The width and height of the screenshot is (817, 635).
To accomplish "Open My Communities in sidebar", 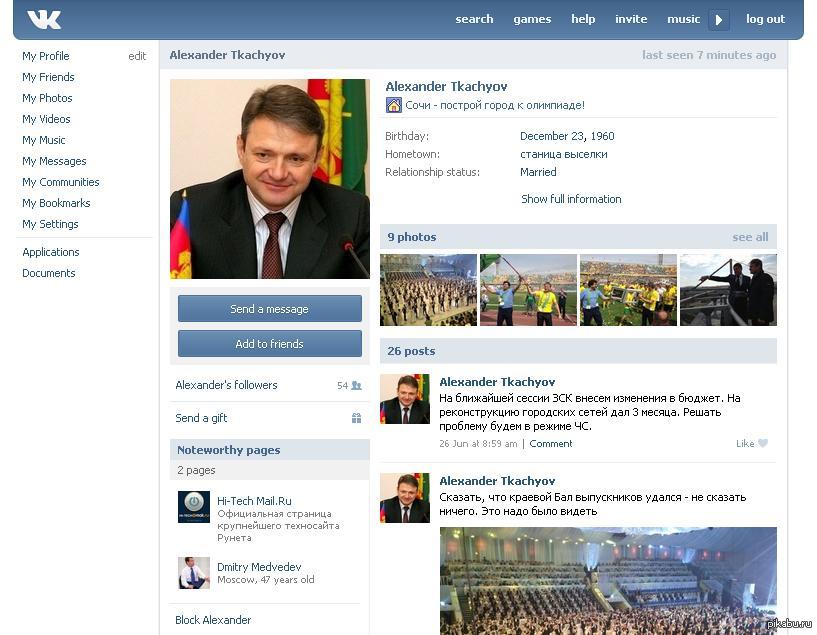I will (x=61, y=182).
